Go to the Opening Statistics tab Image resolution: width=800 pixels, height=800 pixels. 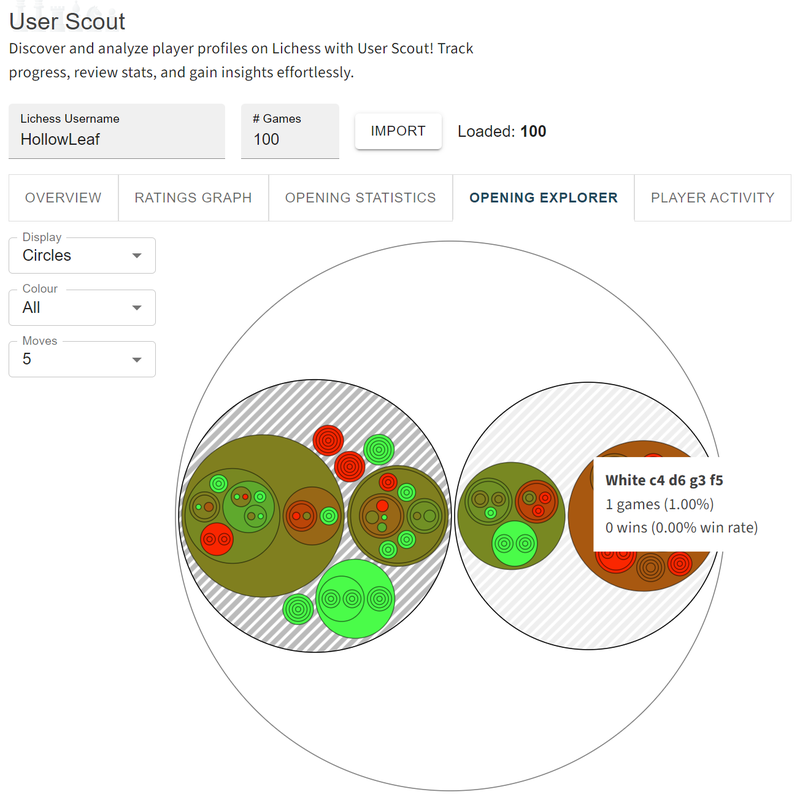coord(360,198)
